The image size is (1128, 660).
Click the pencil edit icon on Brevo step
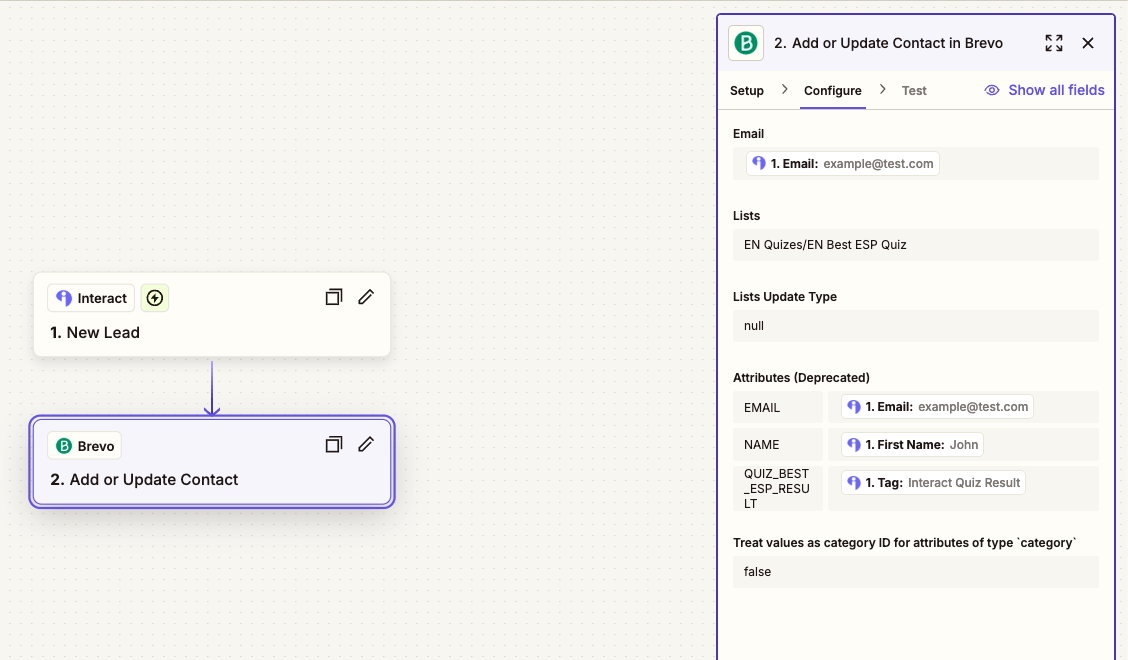[x=365, y=444]
